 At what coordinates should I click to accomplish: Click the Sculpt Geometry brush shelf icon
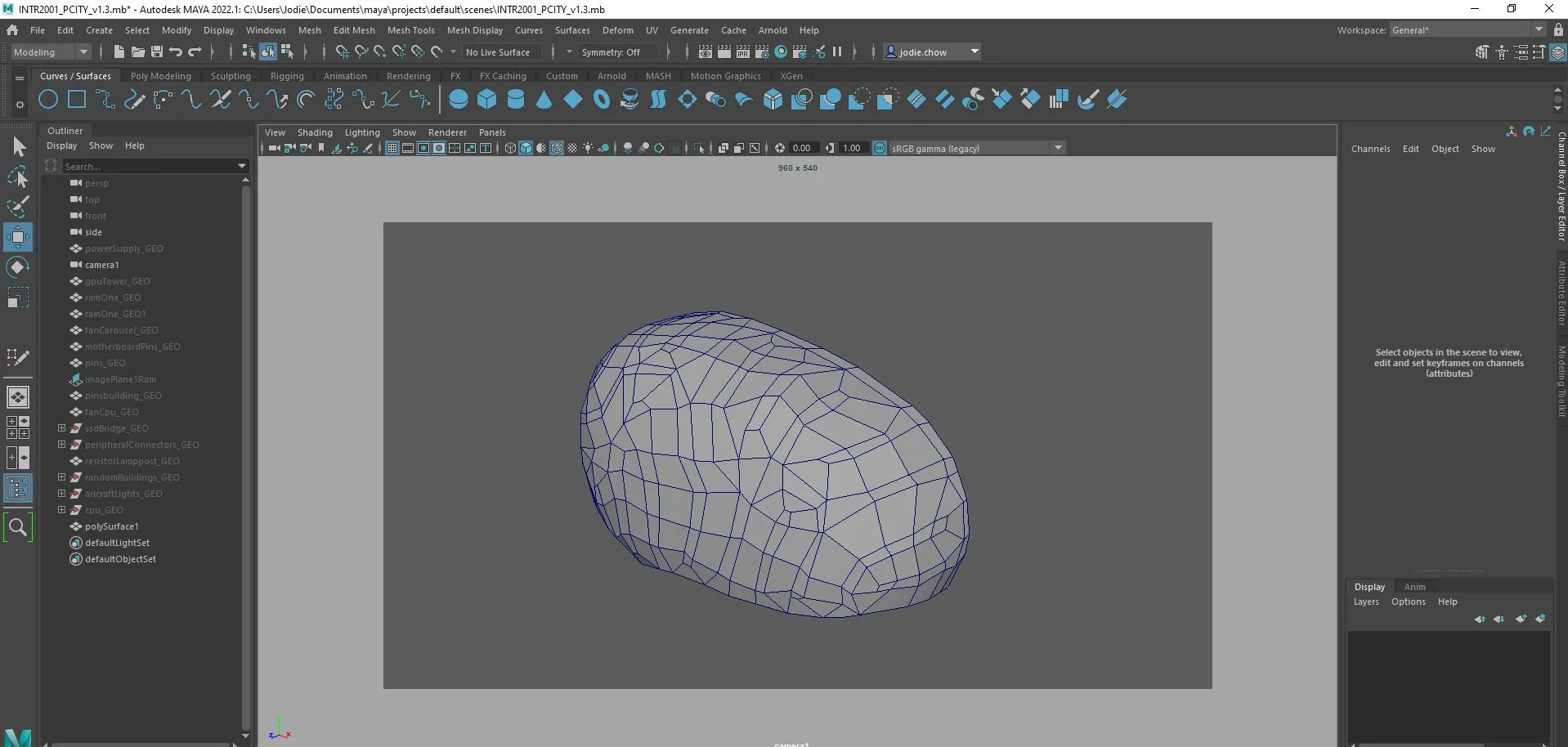click(1087, 100)
